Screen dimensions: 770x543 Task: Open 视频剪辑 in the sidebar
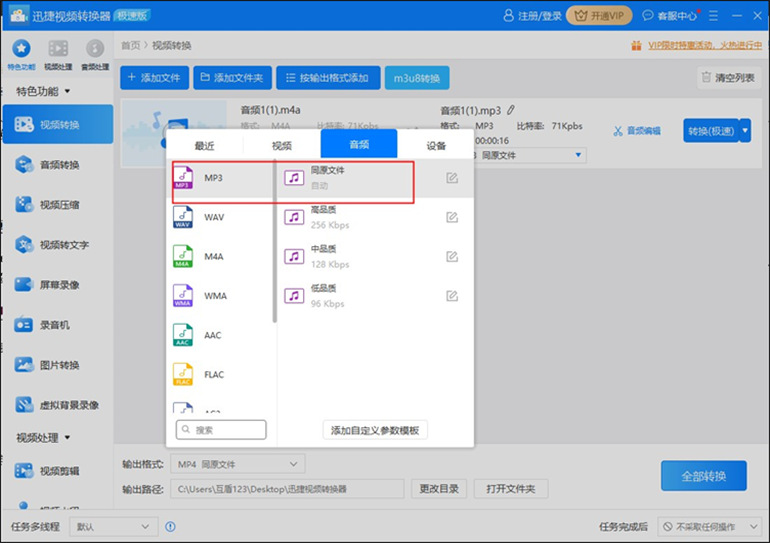[58, 471]
